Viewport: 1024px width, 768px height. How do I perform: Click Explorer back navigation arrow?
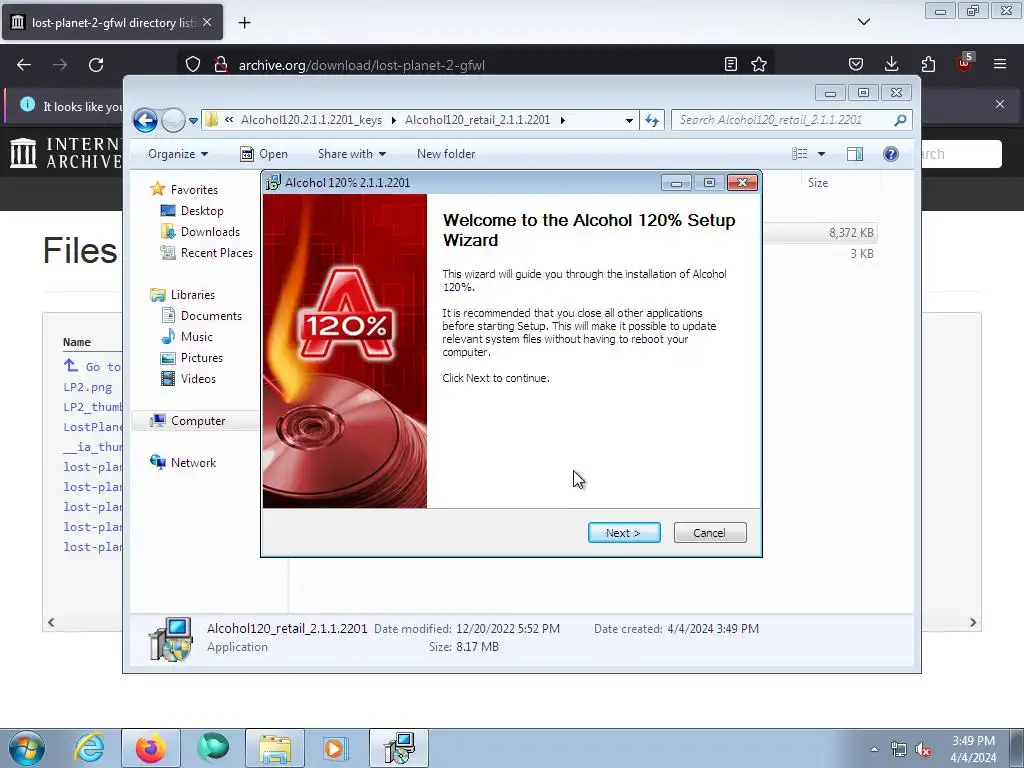click(145, 120)
